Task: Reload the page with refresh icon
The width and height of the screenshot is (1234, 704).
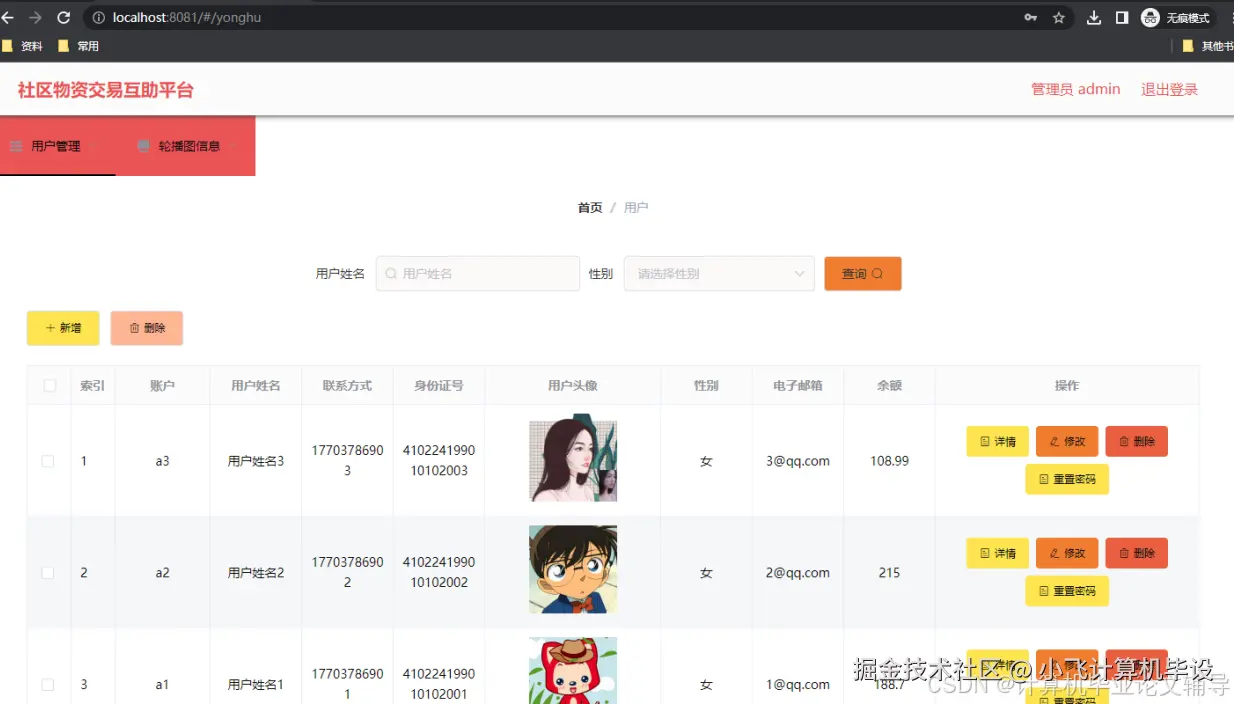Action: click(x=64, y=18)
